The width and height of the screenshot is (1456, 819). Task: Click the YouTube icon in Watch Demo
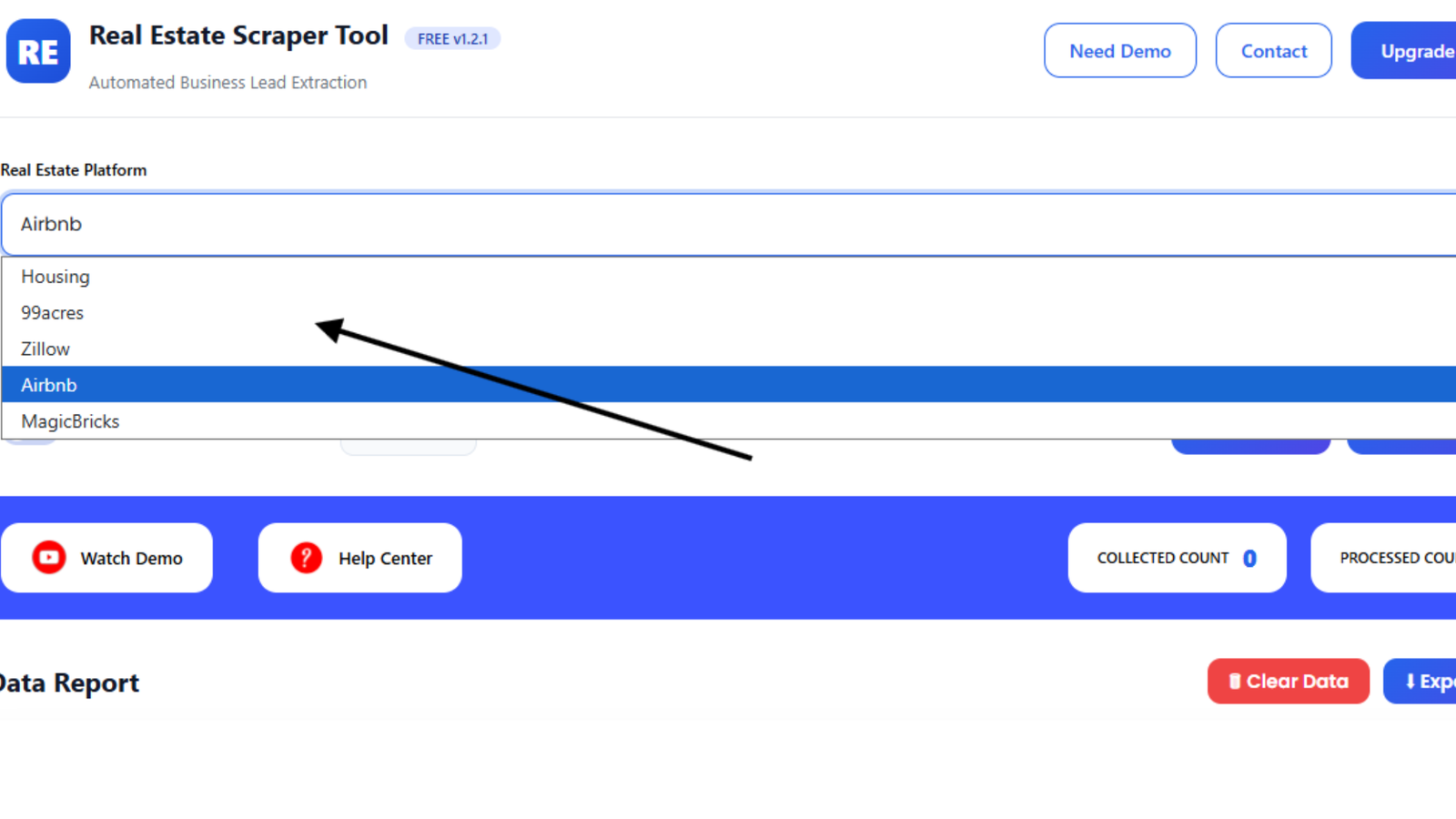tap(49, 557)
